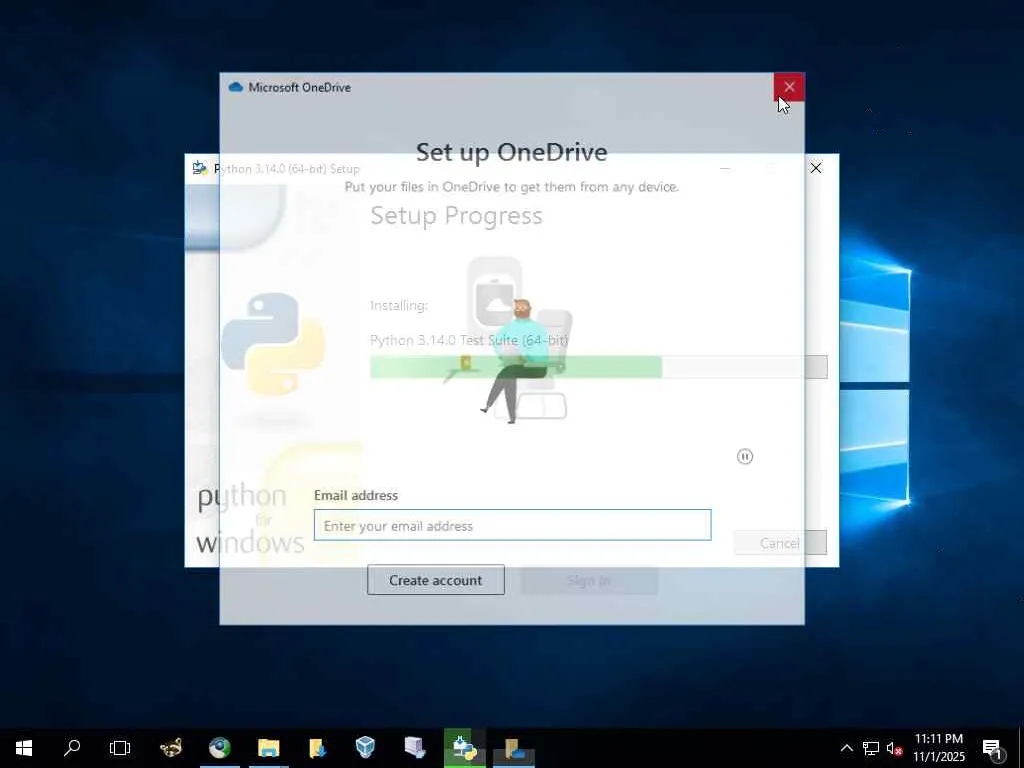Open the globe browser icon on taskbar
This screenshot has height=768, width=1024.
[x=220, y=748]
